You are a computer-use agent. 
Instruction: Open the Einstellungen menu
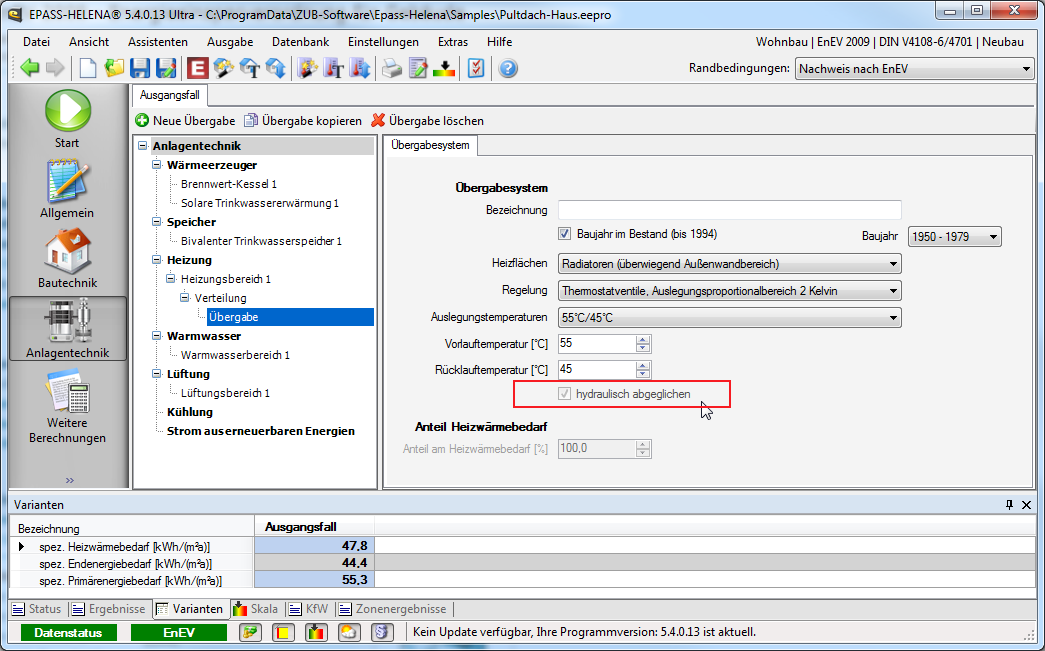383,42
